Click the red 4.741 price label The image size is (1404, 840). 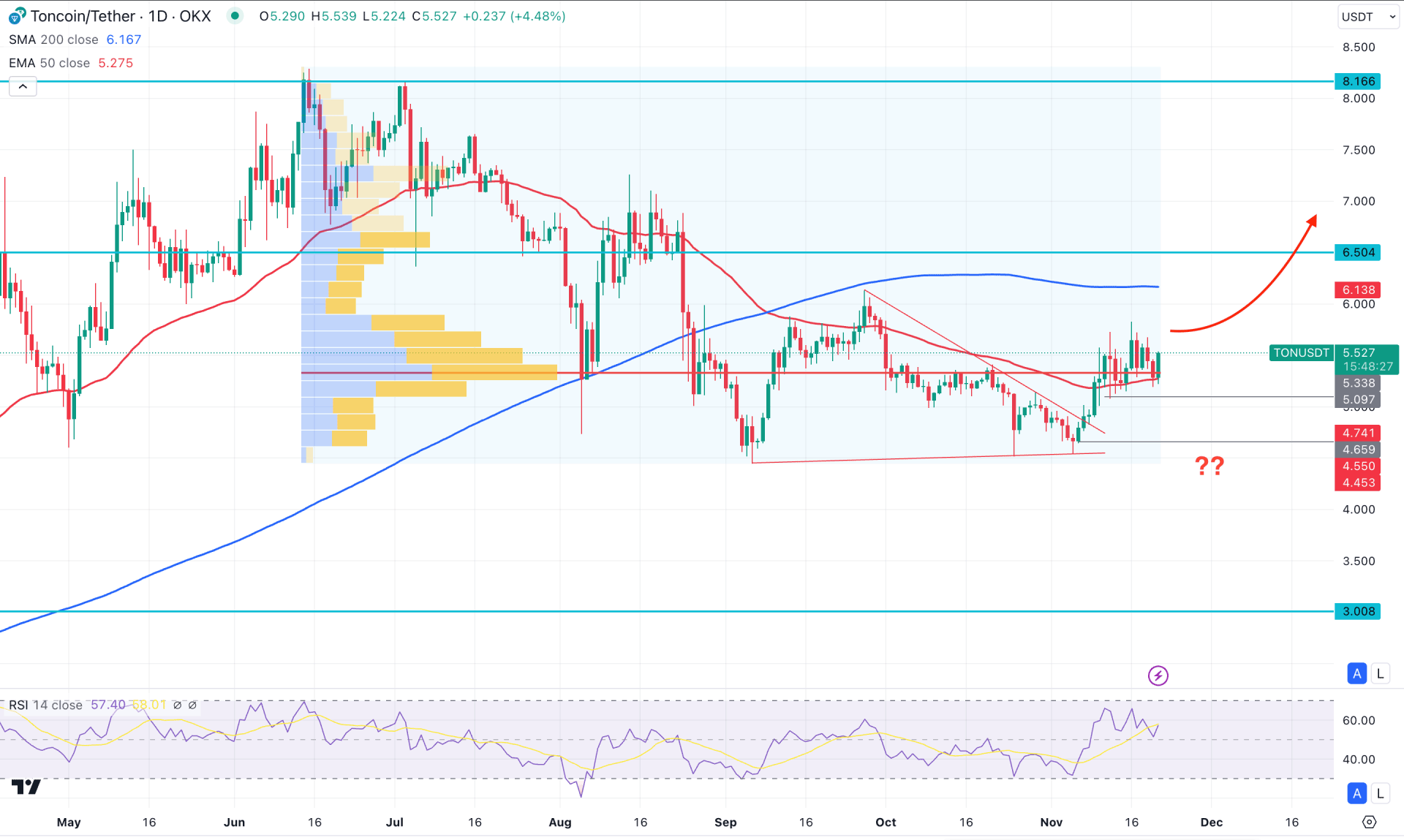(1358, 433)
